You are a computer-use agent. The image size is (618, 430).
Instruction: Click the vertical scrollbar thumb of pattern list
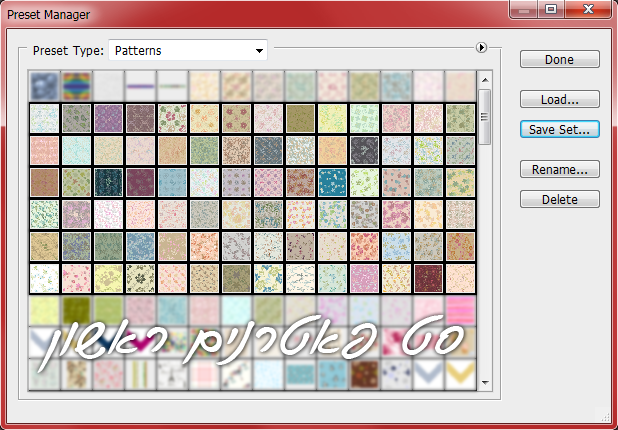[485, 117]
